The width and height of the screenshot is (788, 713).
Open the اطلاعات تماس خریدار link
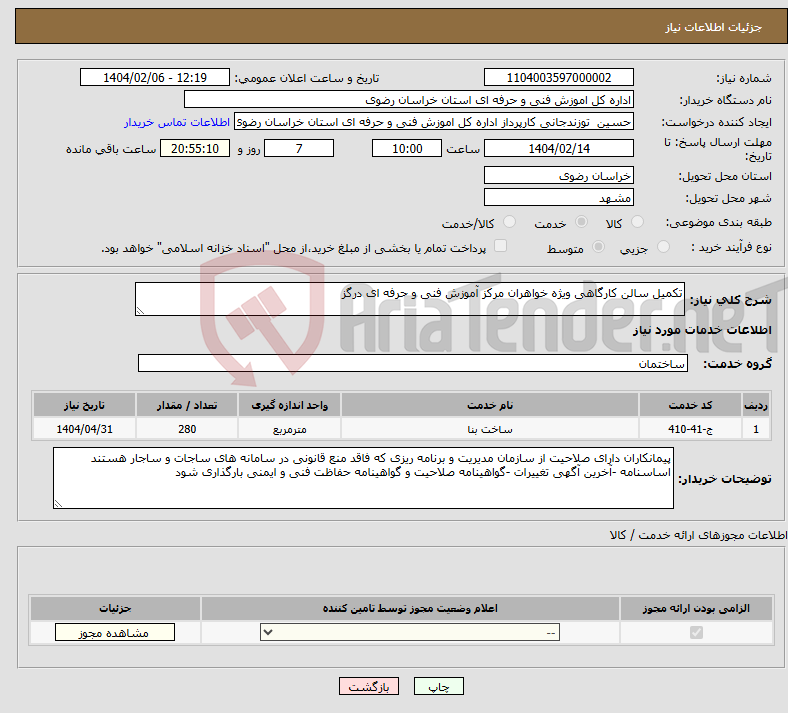pyautogui.click(x=177, y=122)
